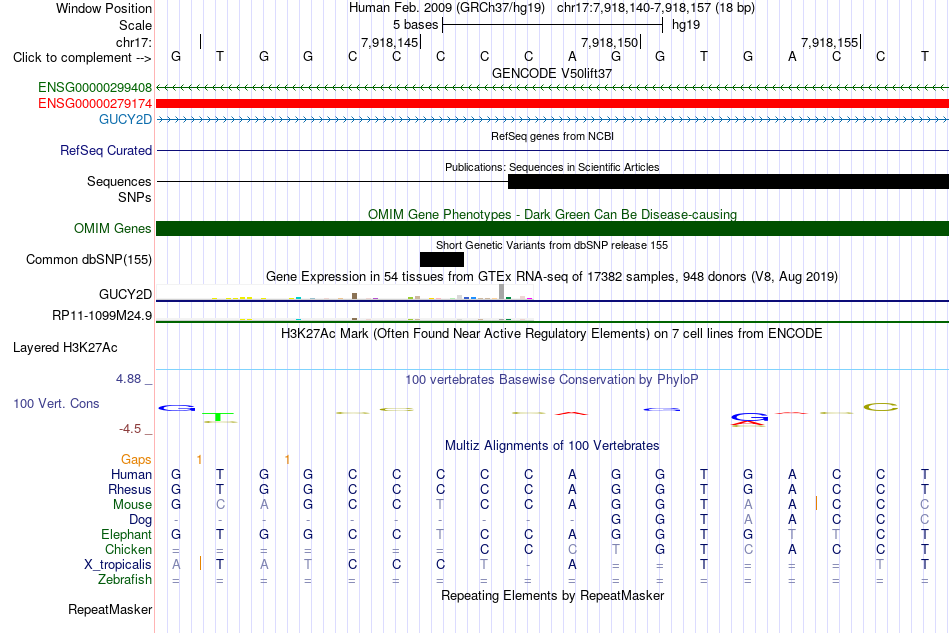Click the green T in the PhyloP conservation logo
950x633 pixels.
pos(218,416)
